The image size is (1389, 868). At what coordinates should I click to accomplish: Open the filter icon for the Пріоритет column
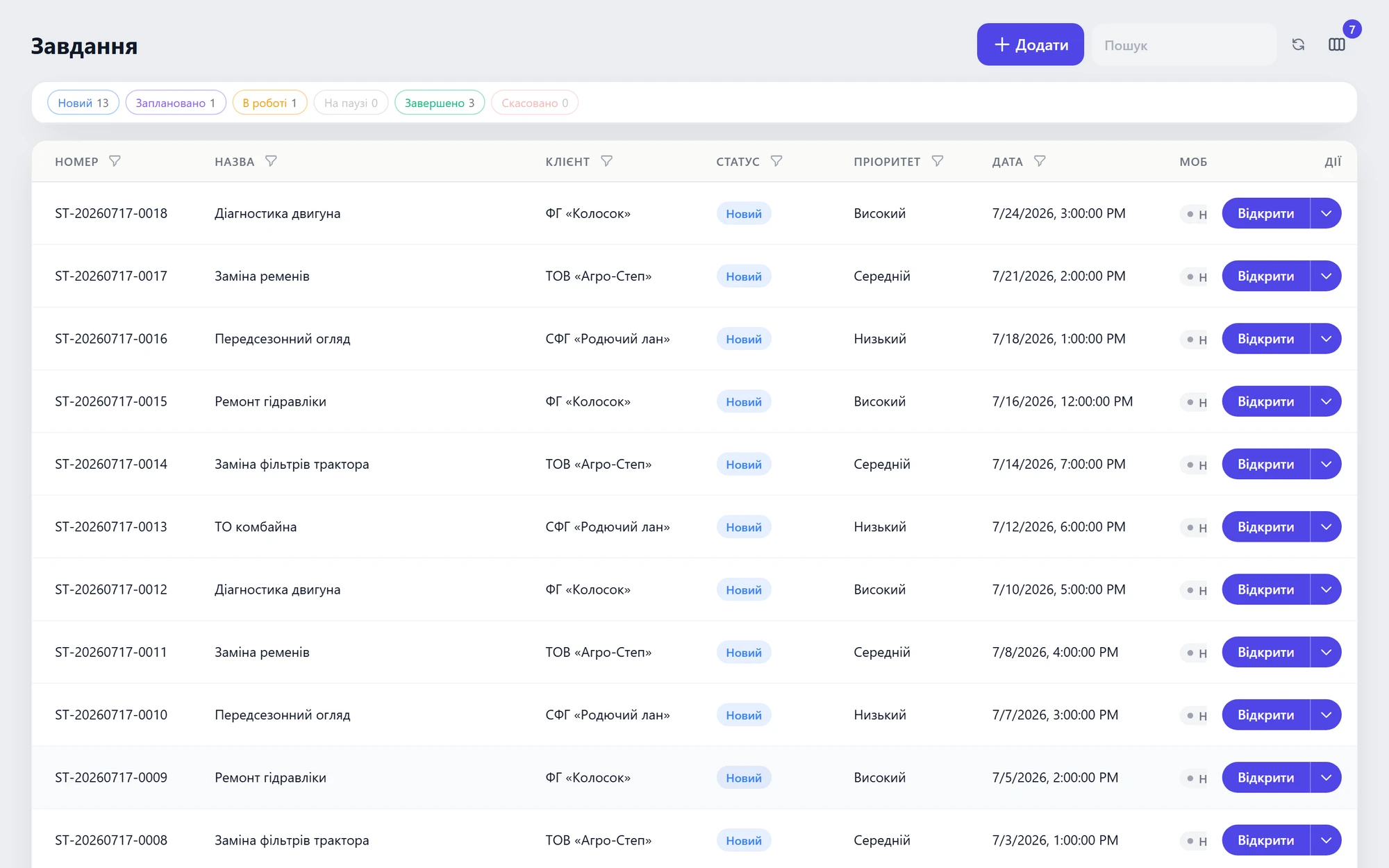(938, 161)
